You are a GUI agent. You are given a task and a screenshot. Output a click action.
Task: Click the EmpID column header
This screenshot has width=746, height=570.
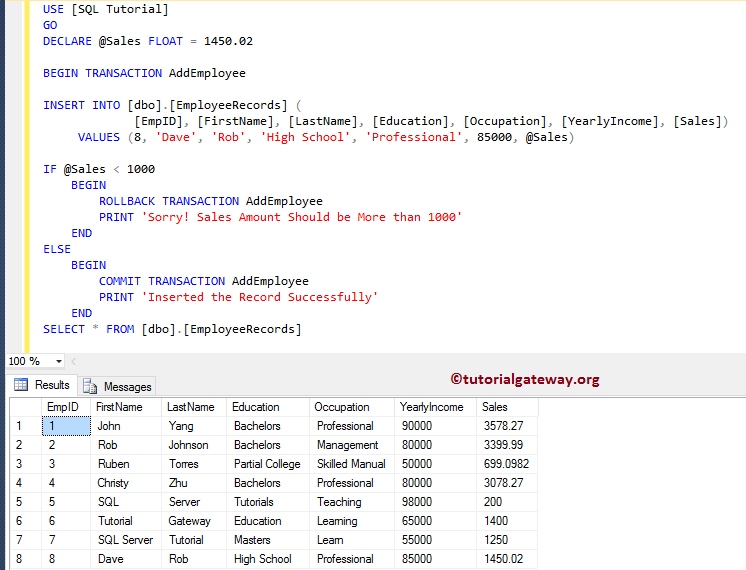(63, 407)
